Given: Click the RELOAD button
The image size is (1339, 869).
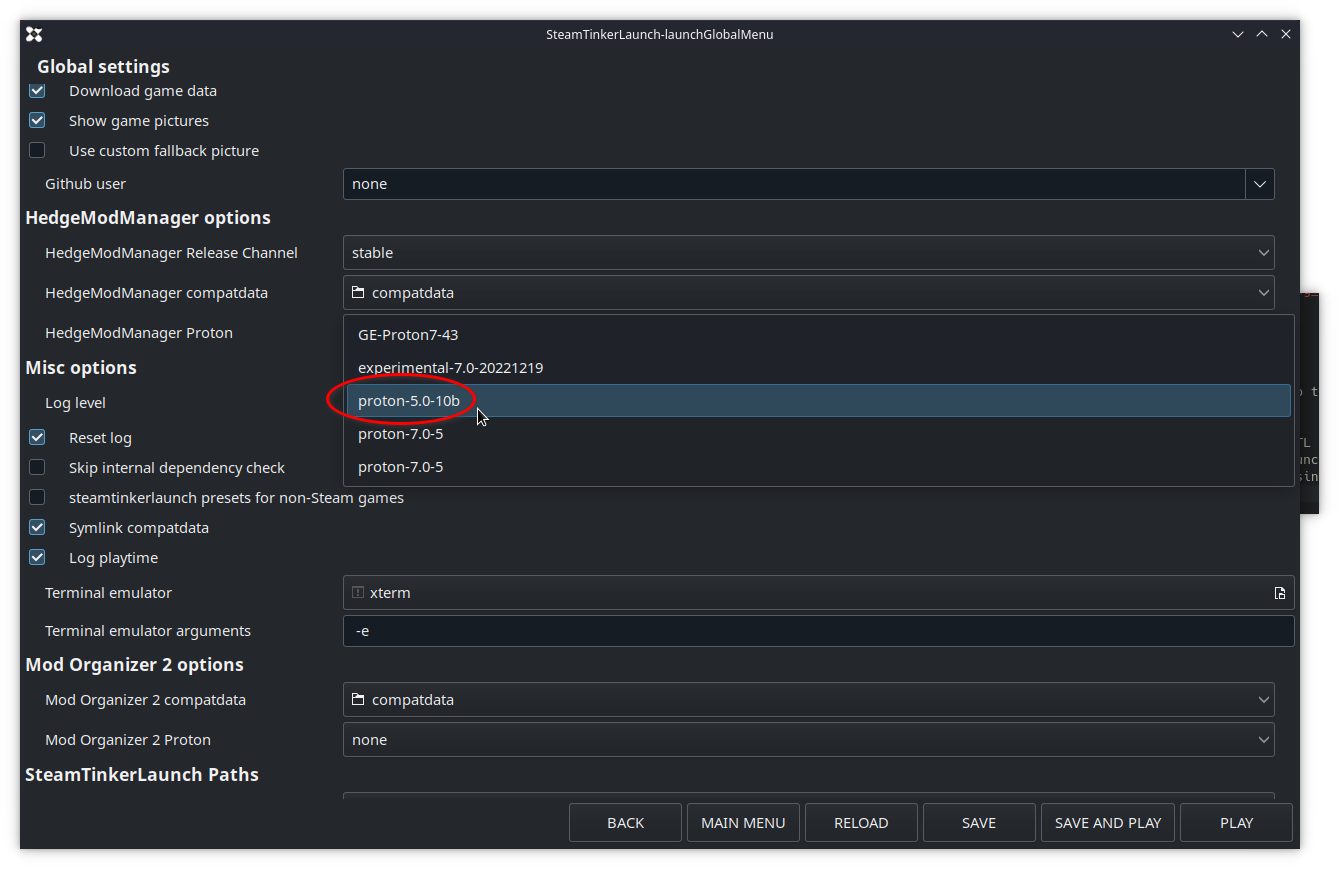Looking at the screenshot, I should 861,823.
